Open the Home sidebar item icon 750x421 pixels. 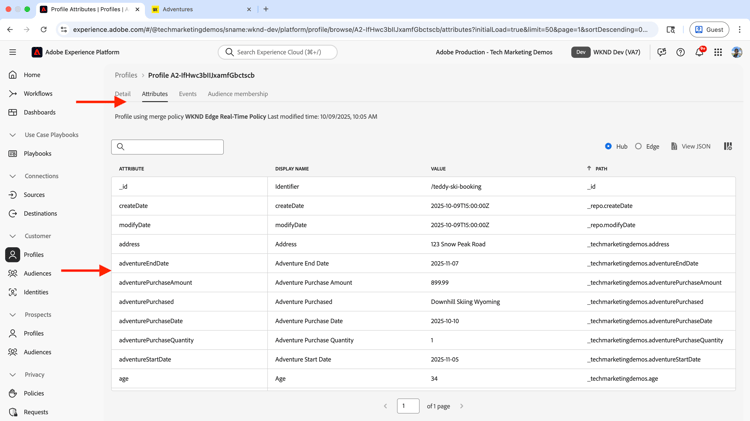coord(13,75)
